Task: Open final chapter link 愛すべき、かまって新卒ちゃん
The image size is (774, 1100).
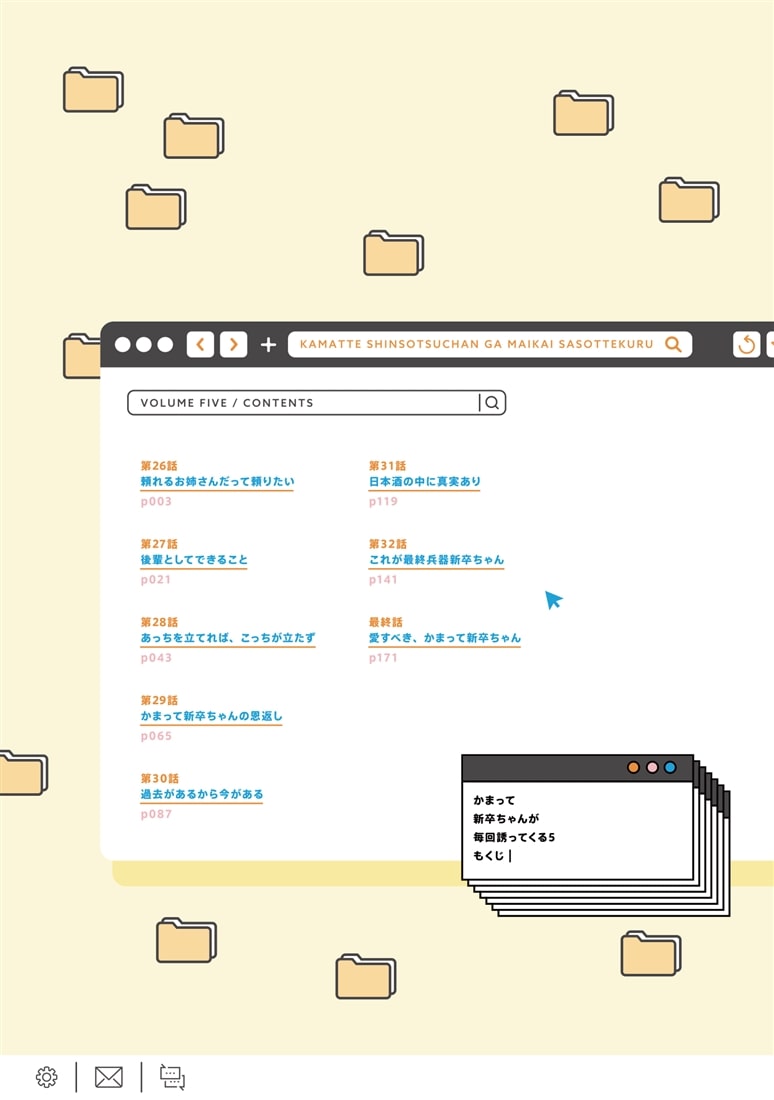Action: (444, 638)
